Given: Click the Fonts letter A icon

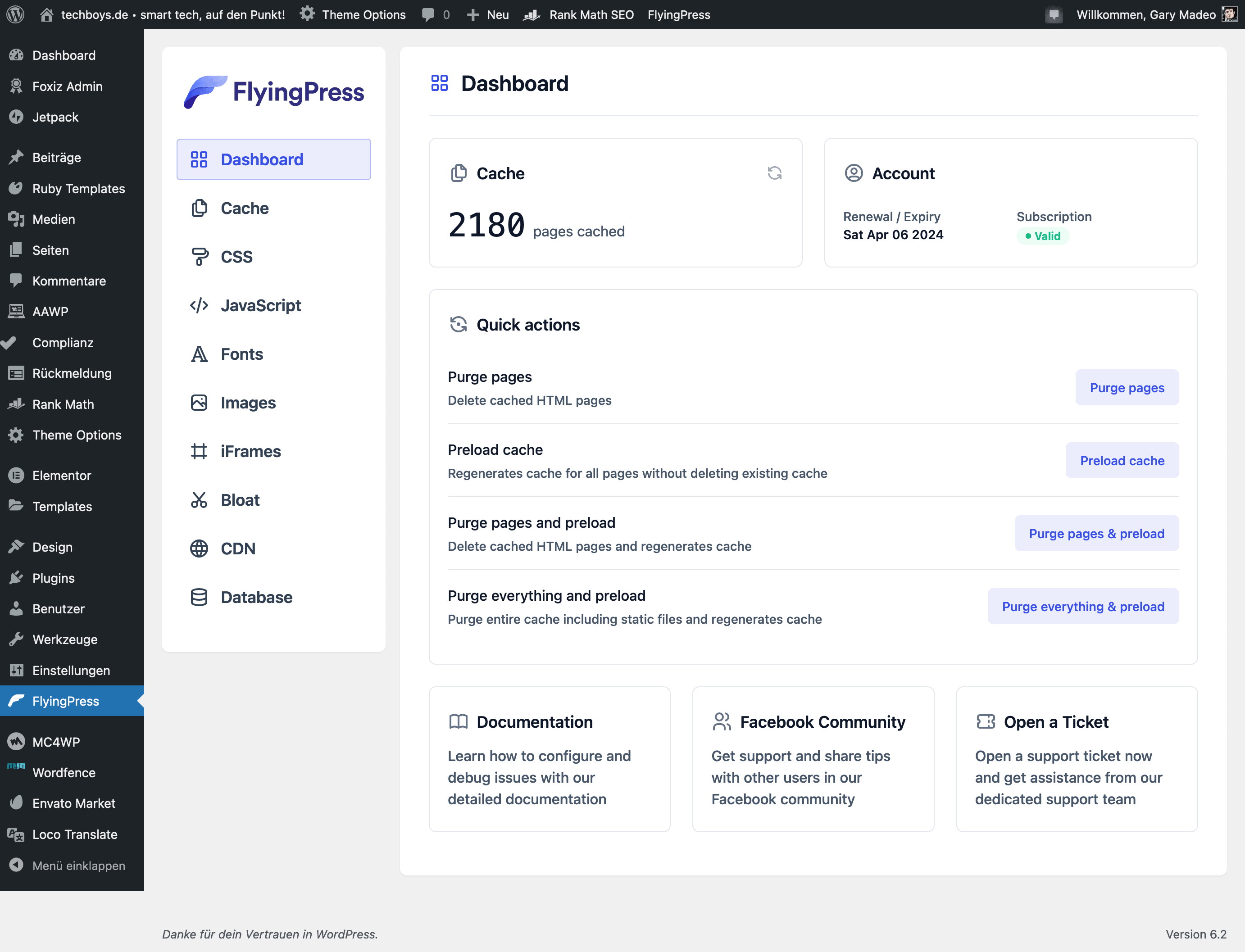Looking at the screenshot, I should pos(199,354).
